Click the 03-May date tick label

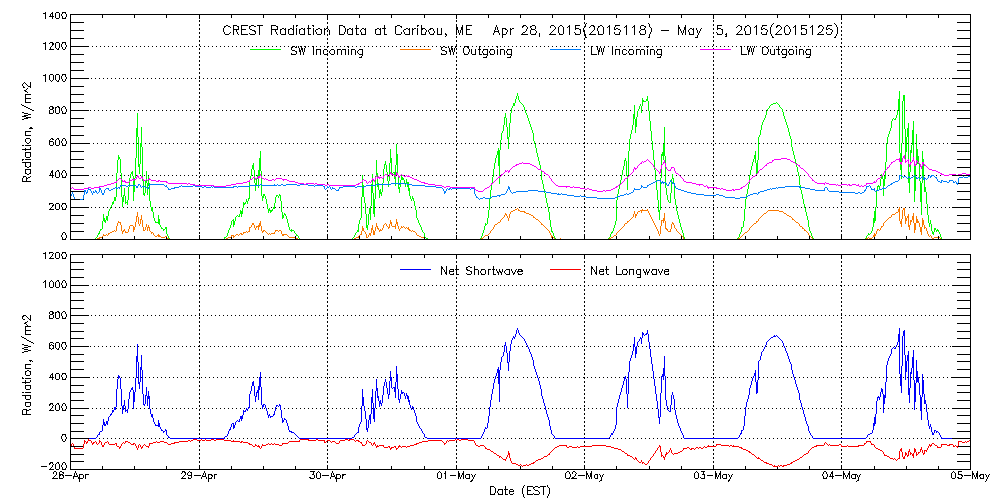pos(713,477)
